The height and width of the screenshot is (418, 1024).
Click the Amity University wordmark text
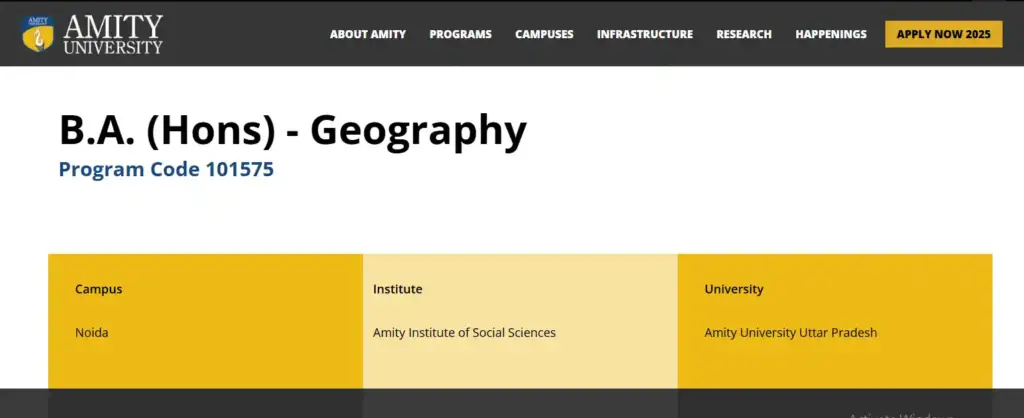pos(113,33)
